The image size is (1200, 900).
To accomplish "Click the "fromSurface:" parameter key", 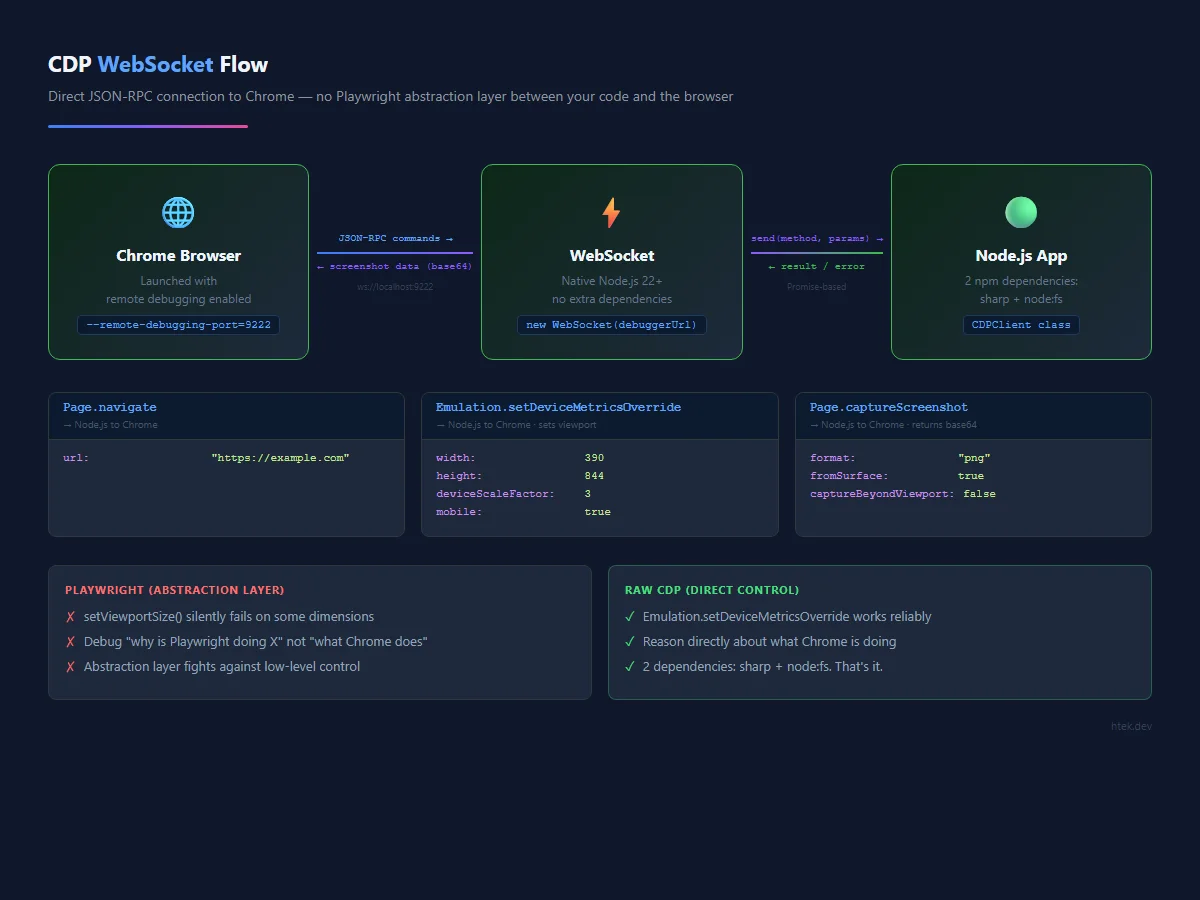I will click(849, 476).
